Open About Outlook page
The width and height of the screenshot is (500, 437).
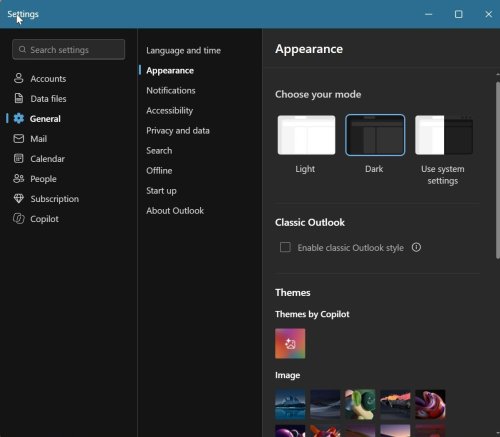(x=175, y=211)
